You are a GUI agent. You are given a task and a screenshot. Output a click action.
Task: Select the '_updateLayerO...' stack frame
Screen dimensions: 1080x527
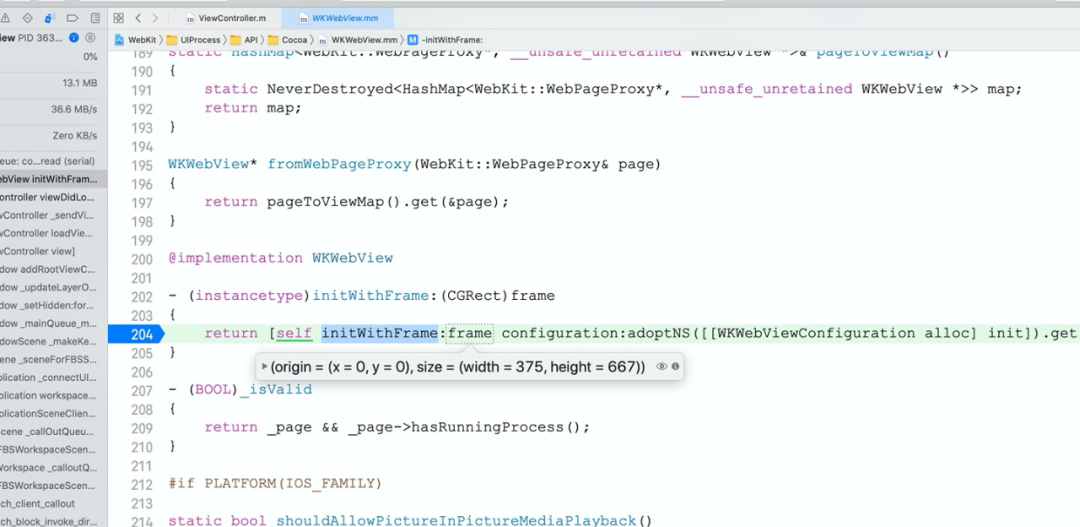point(53,287)
